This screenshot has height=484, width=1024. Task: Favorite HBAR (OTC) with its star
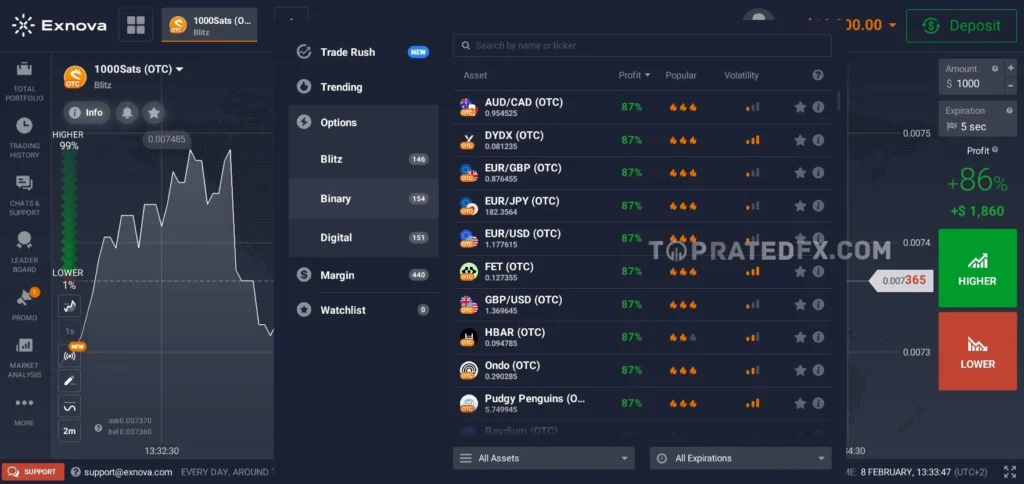pyautogui.click(x=800, y=337)
